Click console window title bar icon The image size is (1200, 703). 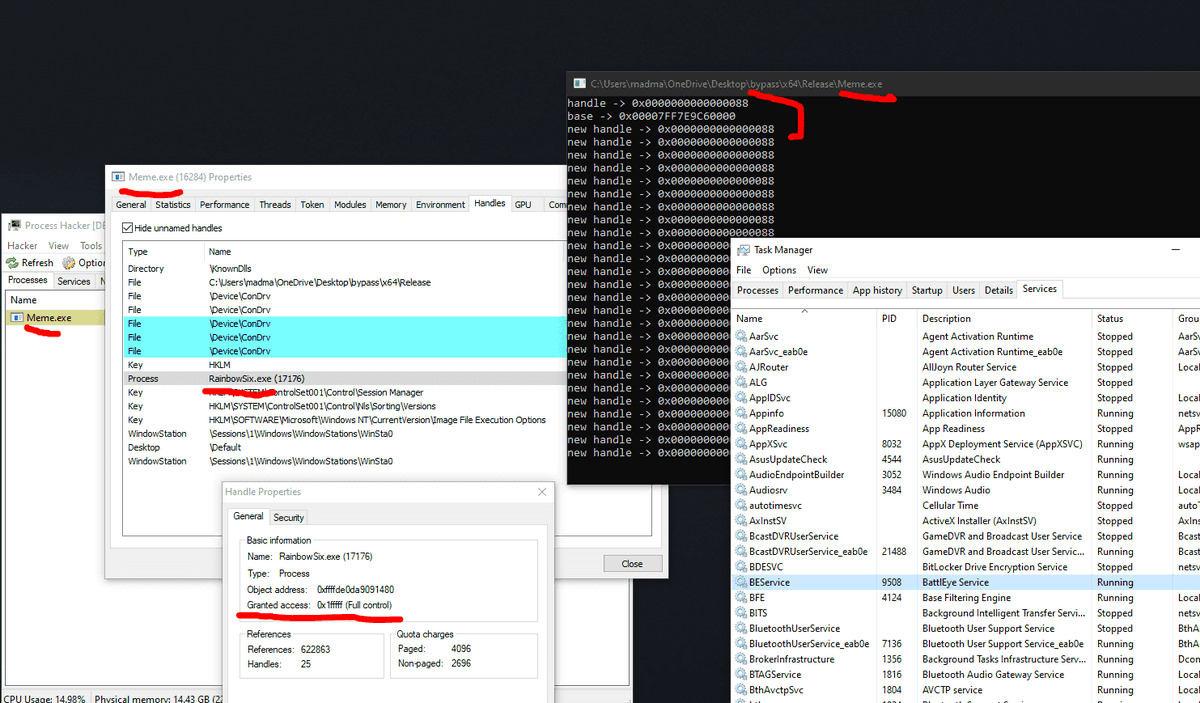[580, 84]
